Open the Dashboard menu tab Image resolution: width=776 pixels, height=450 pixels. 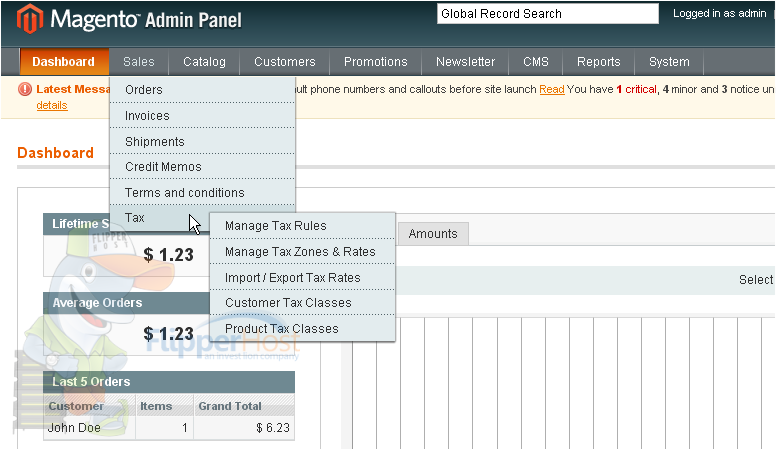(x=64, y=62)
